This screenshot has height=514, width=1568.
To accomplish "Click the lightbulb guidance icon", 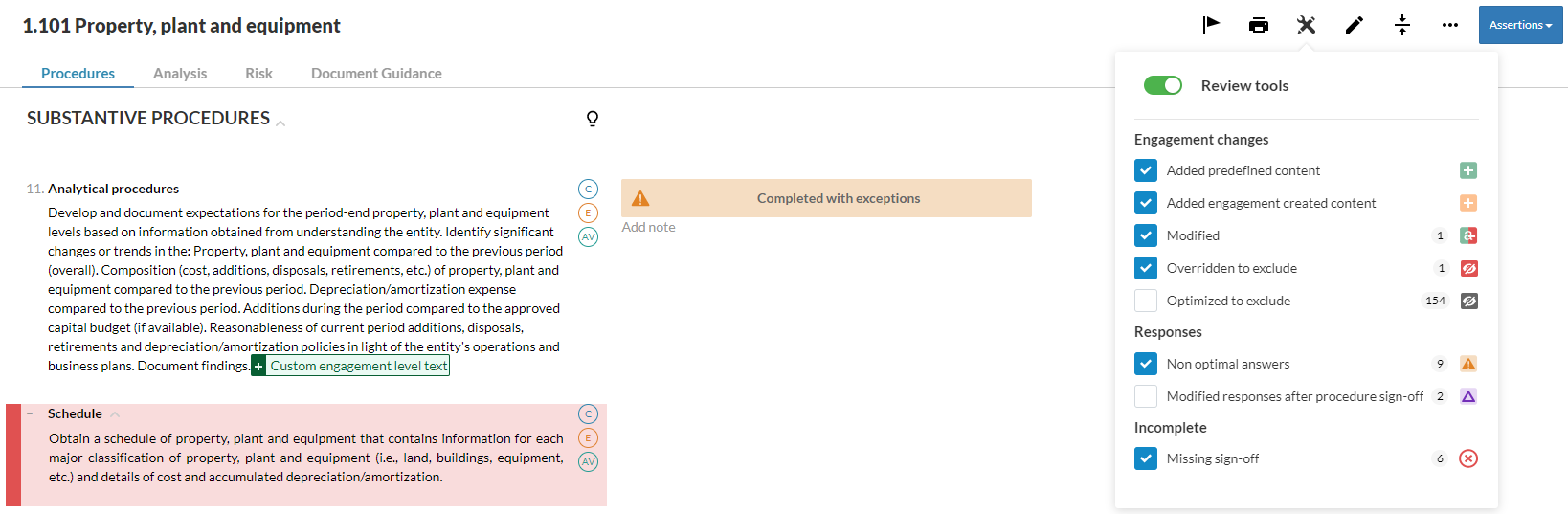I will pyautogui.click(x=593, y=119).
